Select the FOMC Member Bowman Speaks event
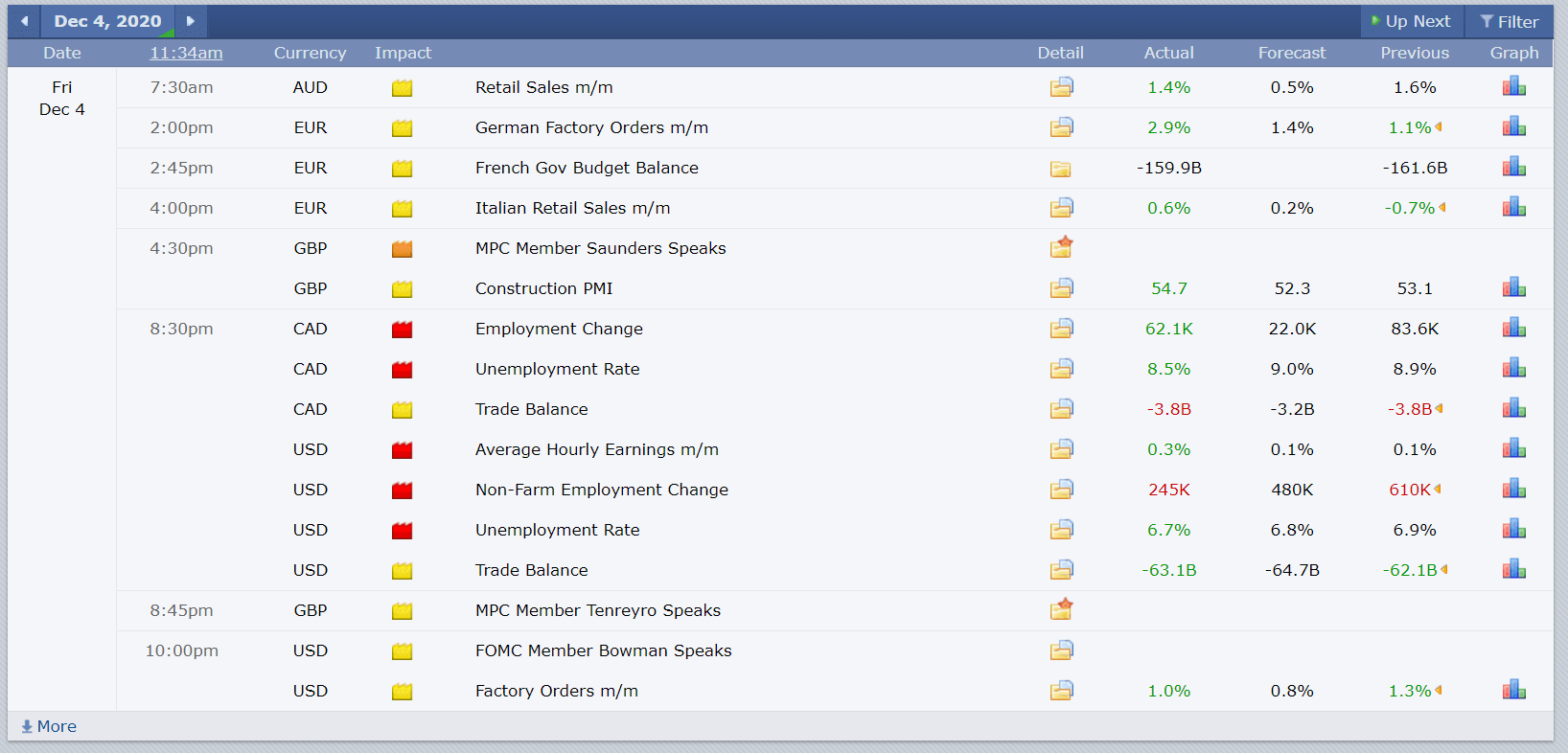 pos(604,650)
